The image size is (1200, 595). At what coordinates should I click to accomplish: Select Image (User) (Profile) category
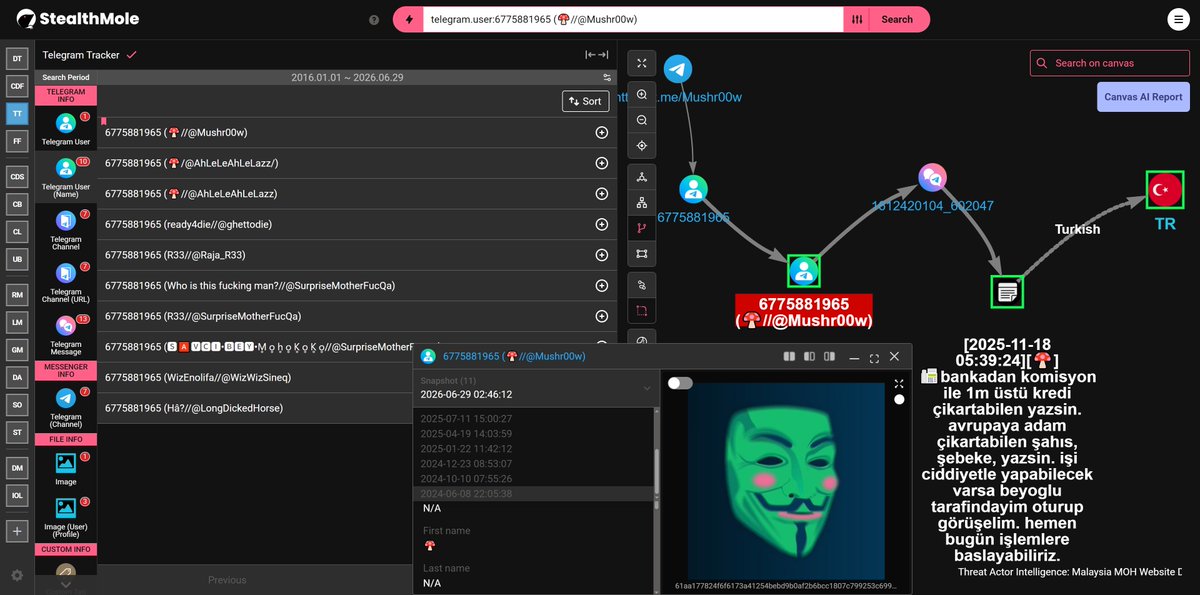[66, 514]
